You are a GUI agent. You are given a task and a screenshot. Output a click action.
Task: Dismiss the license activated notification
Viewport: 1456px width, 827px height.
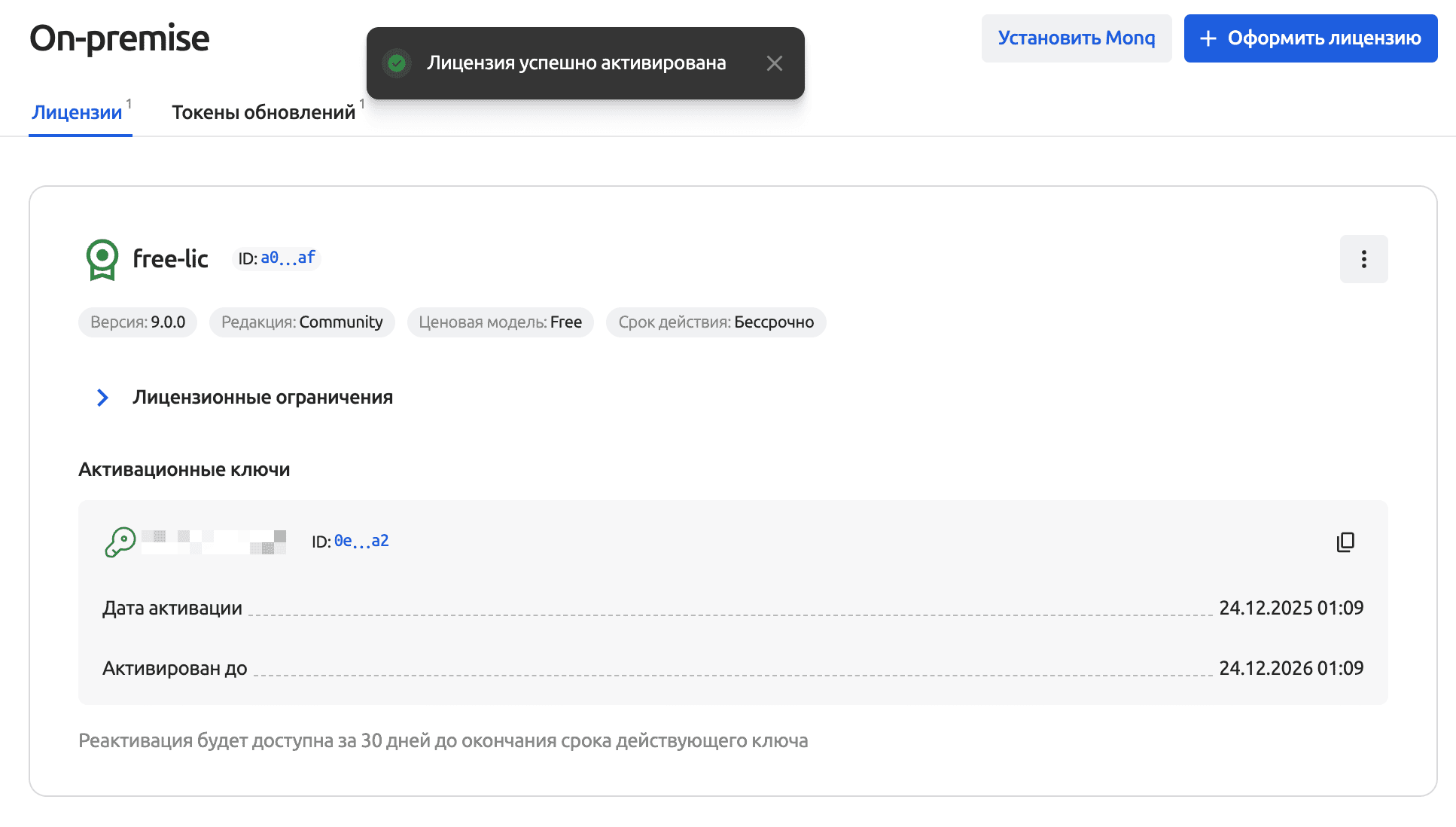coord(774,63)
